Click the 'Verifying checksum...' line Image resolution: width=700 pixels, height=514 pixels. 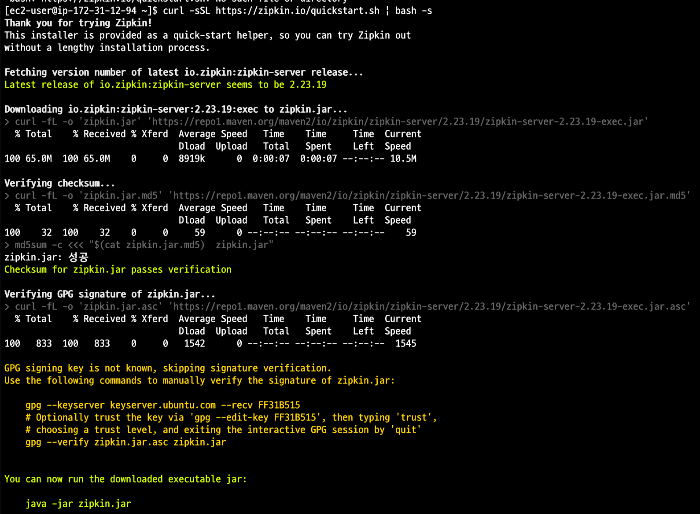(59, 183)
